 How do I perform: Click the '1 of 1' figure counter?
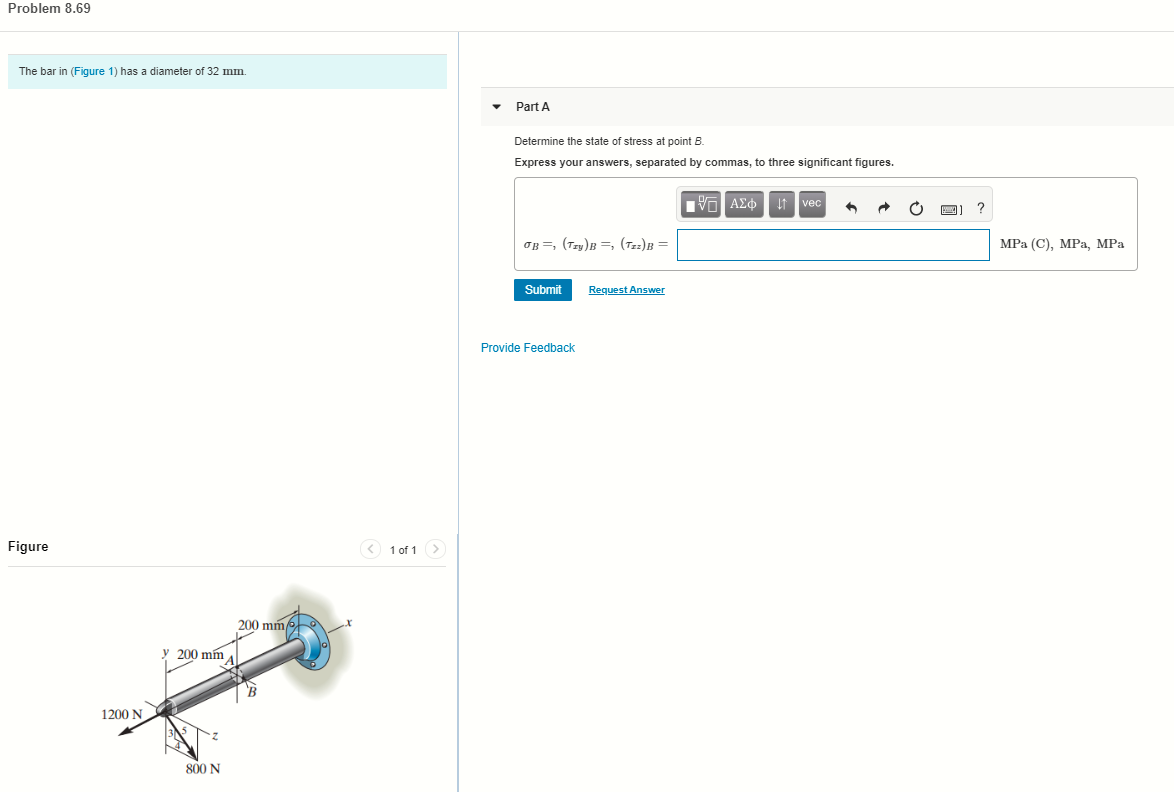(403, 550)
